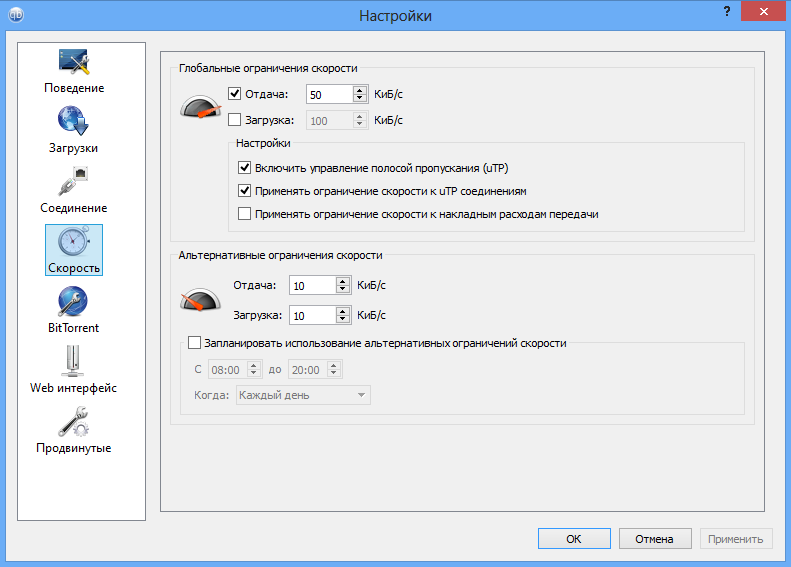Decrease alternative Загрузка with down arrow

343,319
